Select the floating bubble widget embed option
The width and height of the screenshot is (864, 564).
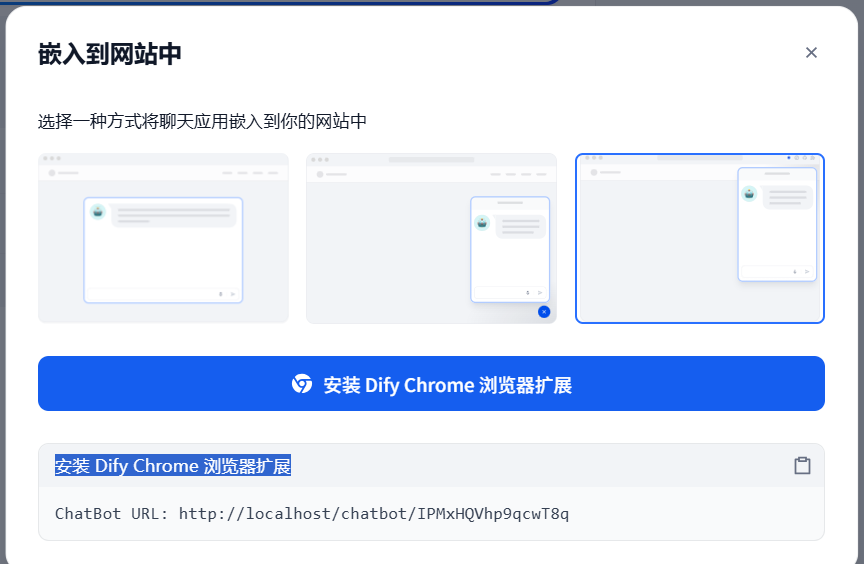431,238
